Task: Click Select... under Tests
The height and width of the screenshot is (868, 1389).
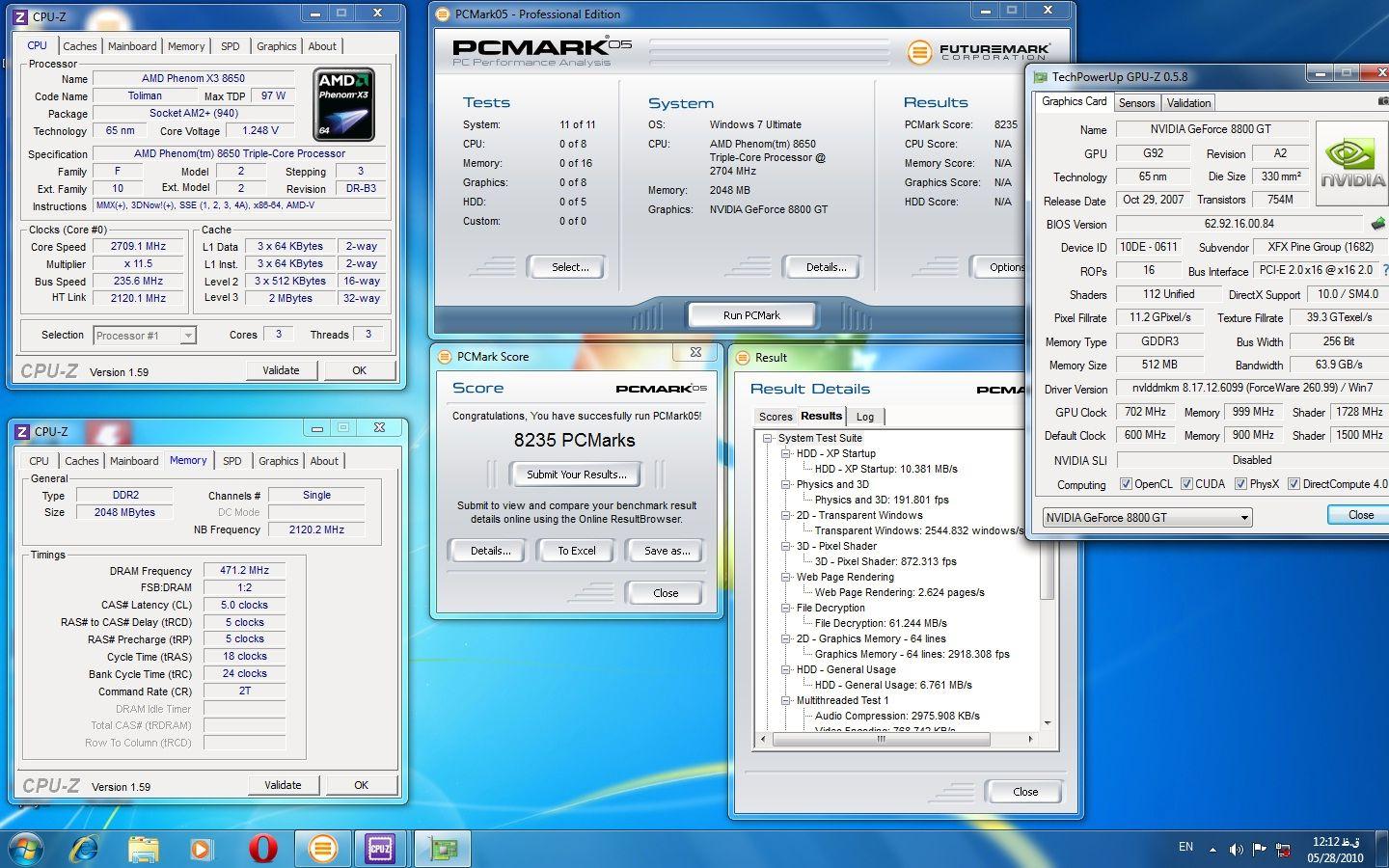Action: tap(570, 267)
